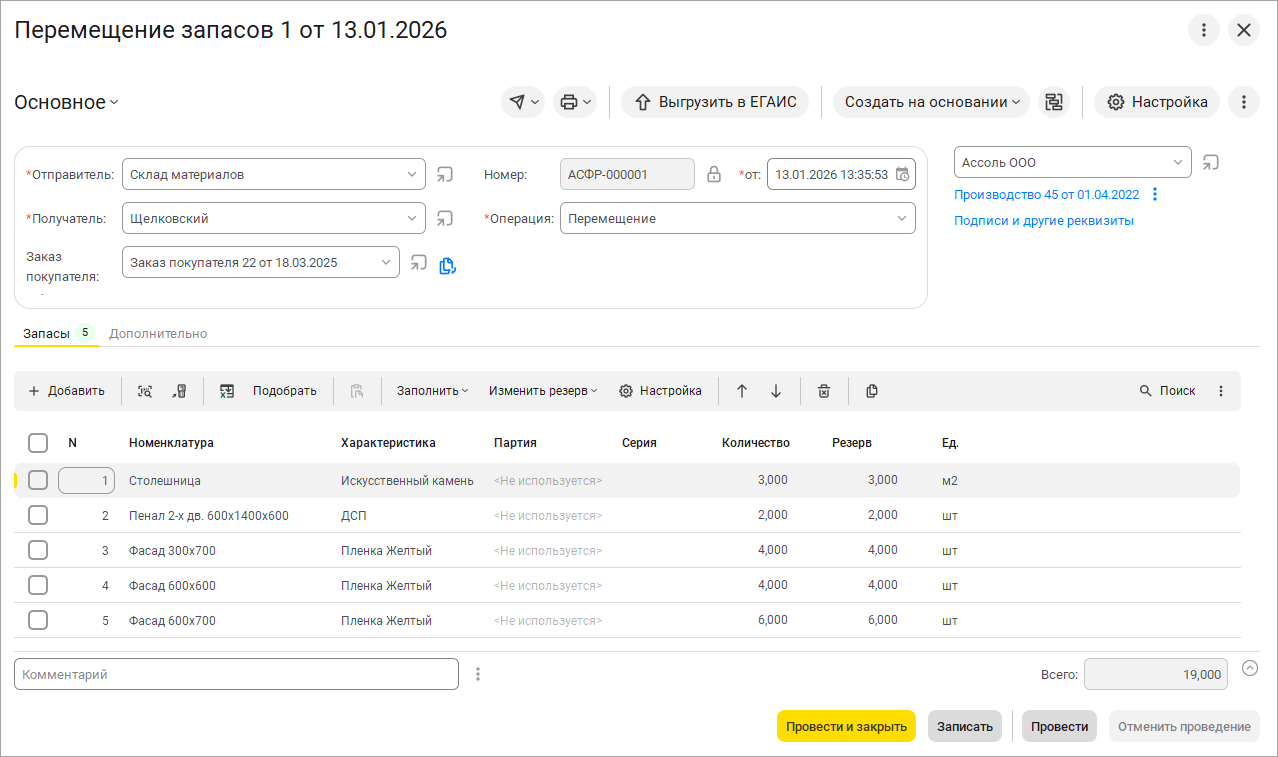1278x757 pixels.
Task: Move the selected row up with the arrow
Action: 741,391
